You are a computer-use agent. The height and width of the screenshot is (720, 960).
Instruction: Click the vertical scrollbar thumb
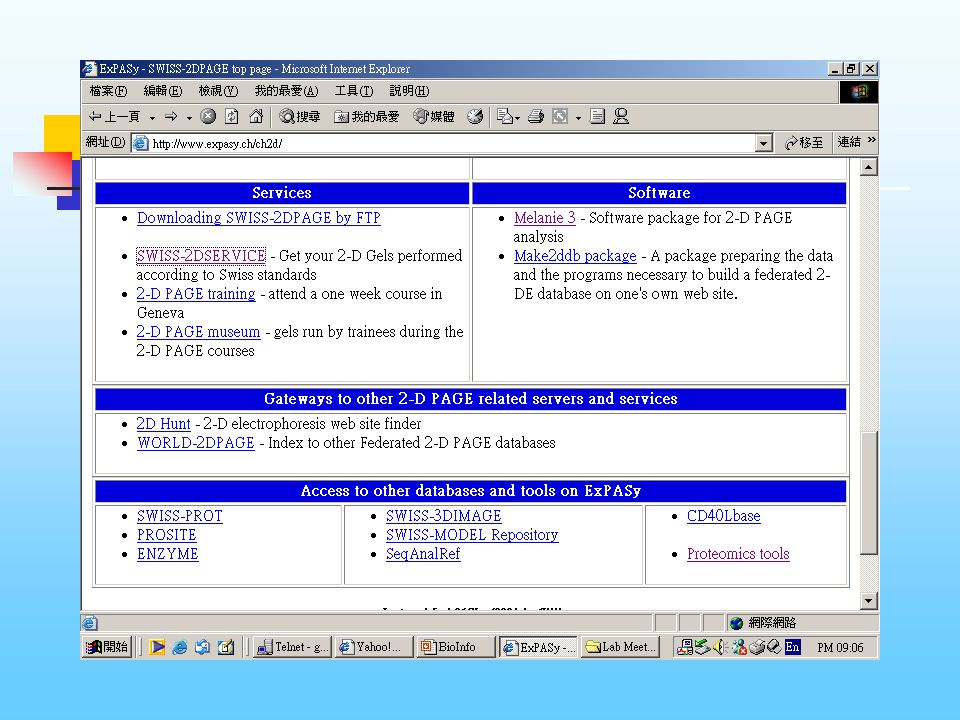[x=868, y=493]
